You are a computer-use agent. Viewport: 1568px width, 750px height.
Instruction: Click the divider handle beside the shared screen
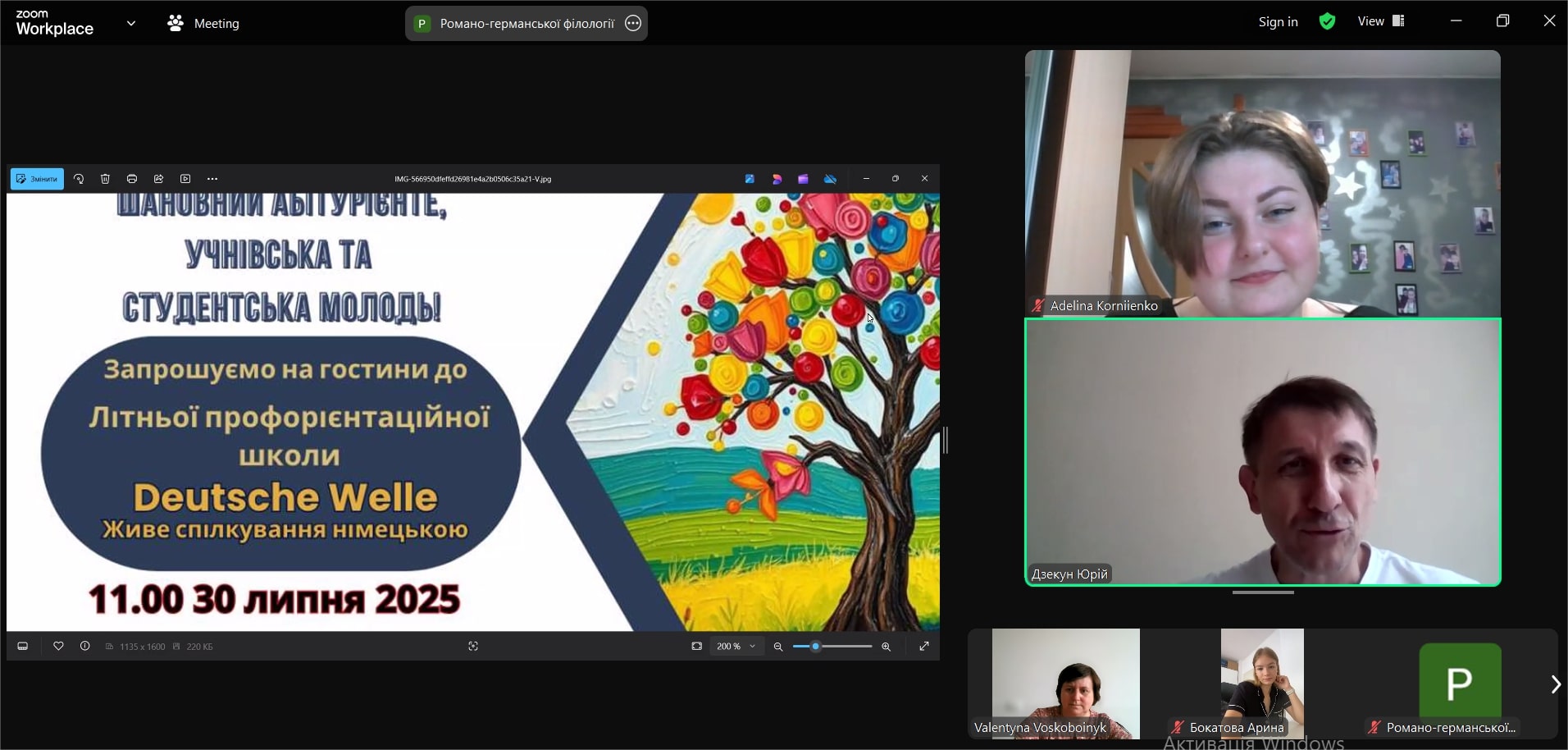click(946, 440)
